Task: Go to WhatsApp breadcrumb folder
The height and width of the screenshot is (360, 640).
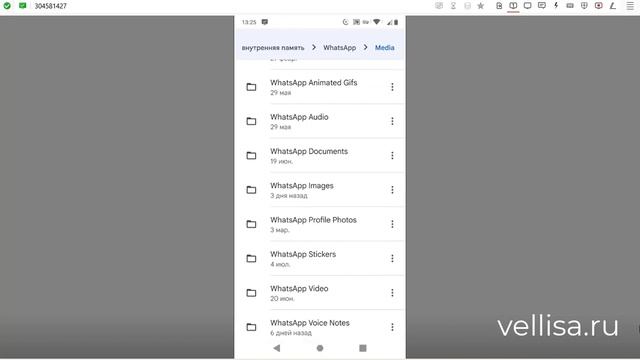Action: 340,48
